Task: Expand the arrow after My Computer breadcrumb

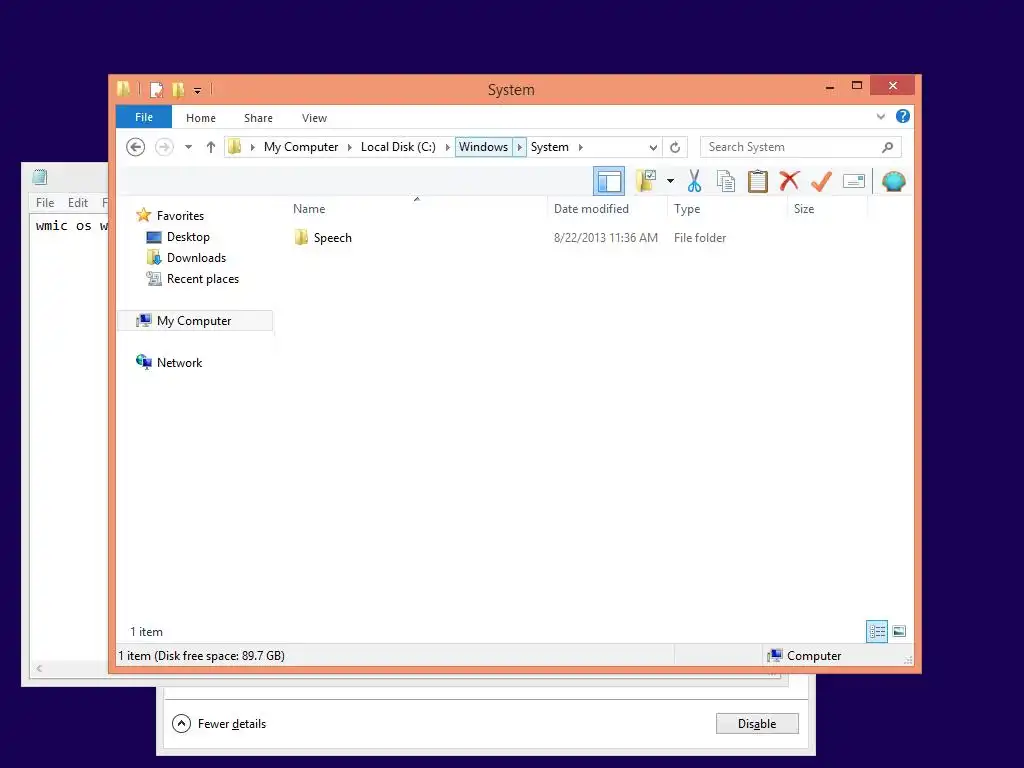Action: pos(349,147)
